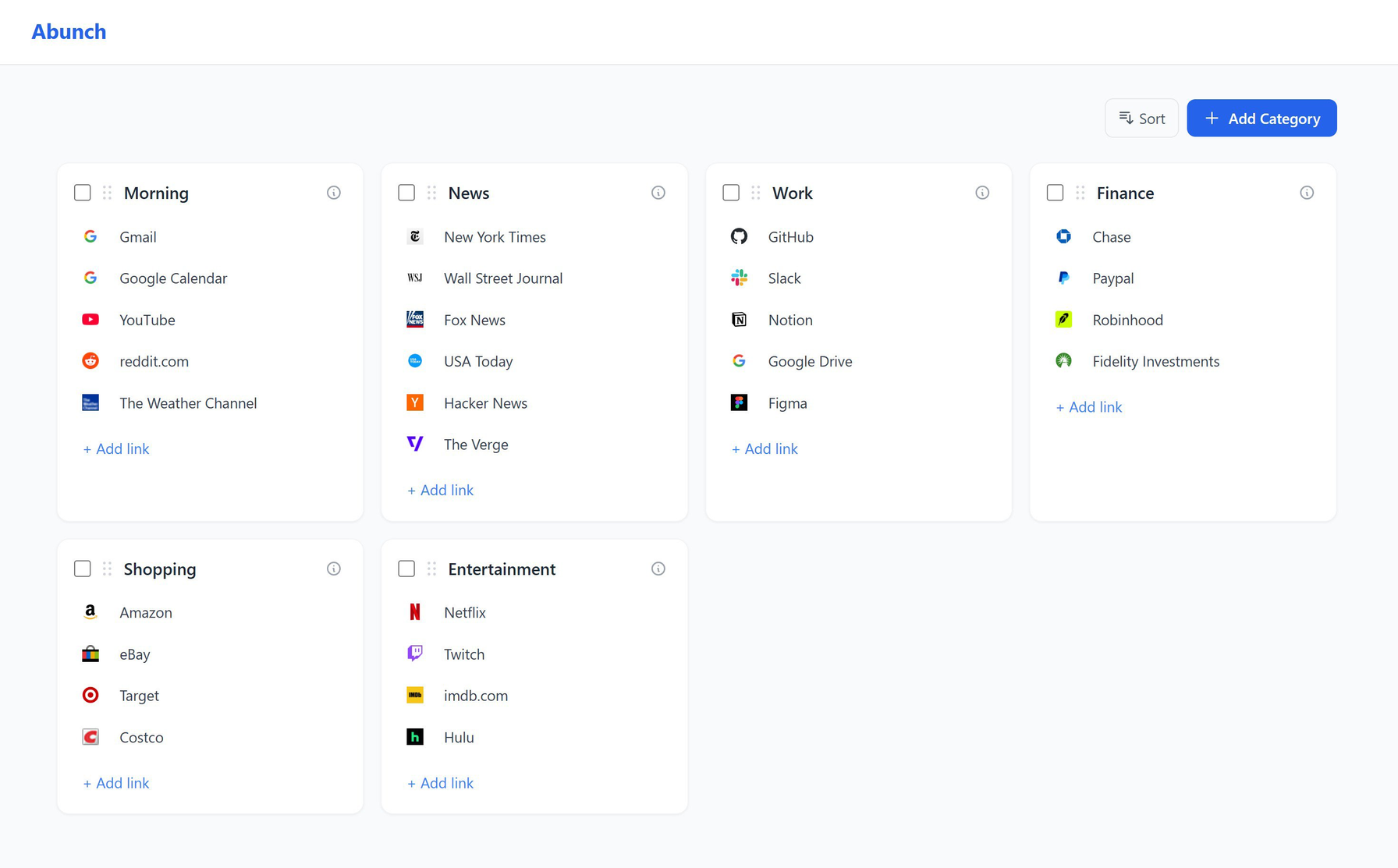
Task: Click the Amazon icon
Action: (90, 612)
